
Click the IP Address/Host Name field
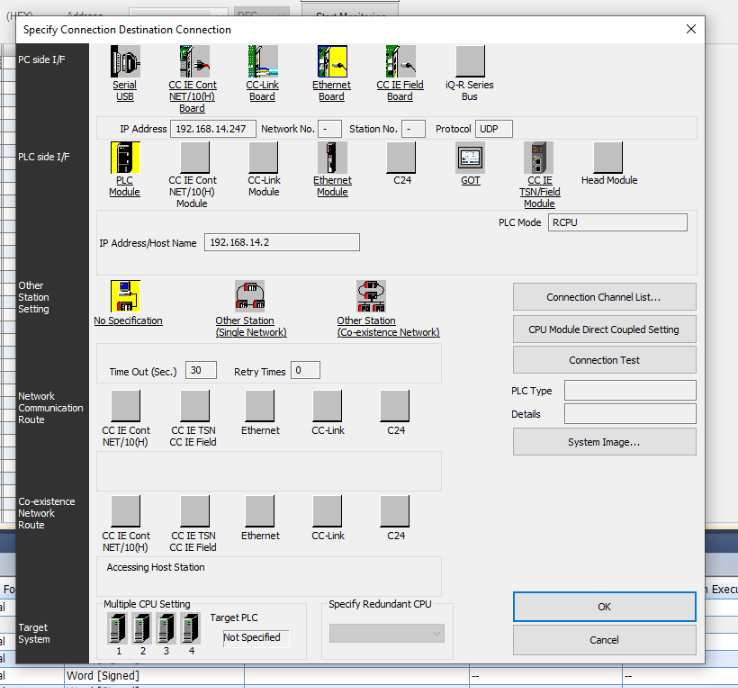[x=282, y=242]
